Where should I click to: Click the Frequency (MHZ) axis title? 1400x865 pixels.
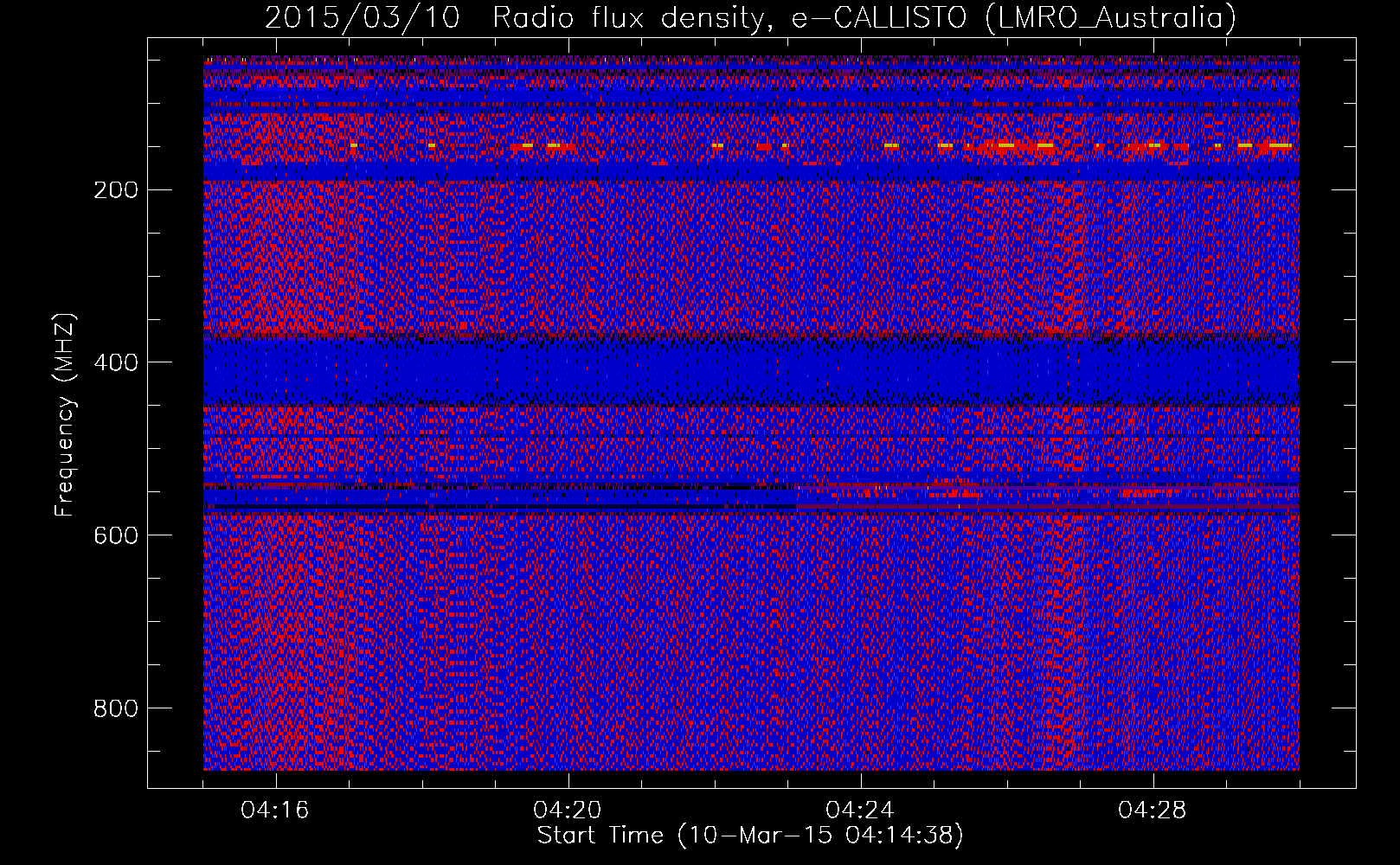tap(65, 414)
